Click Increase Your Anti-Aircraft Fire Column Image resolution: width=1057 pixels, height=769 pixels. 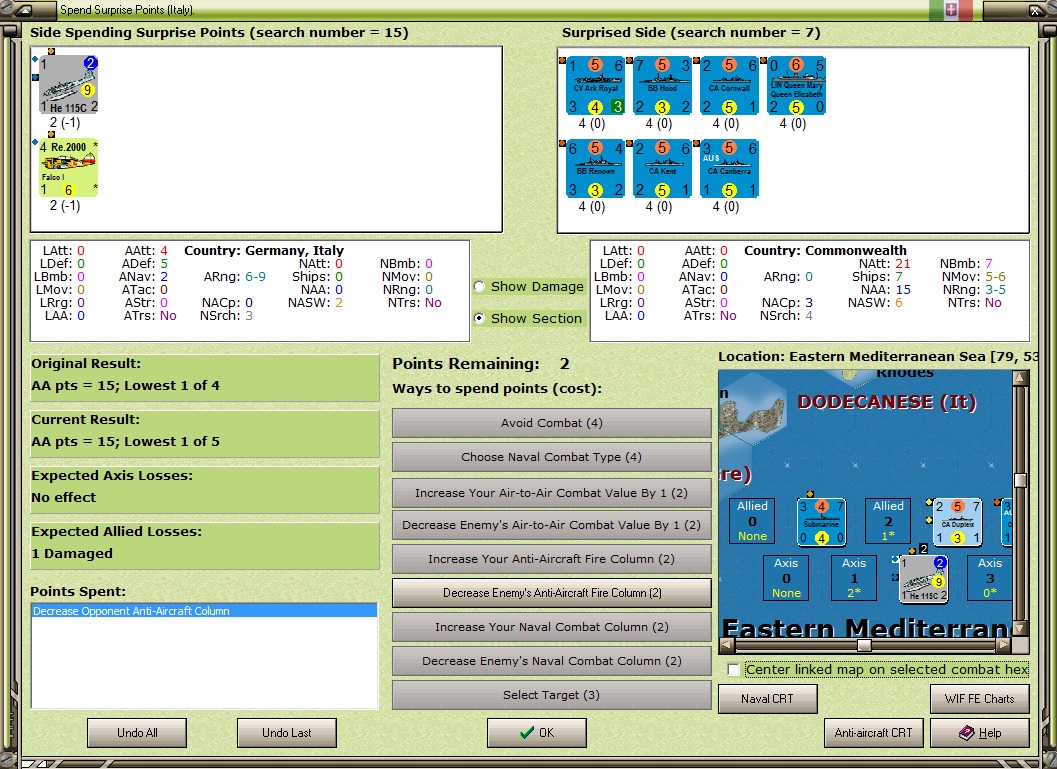(x=551, y=559)
